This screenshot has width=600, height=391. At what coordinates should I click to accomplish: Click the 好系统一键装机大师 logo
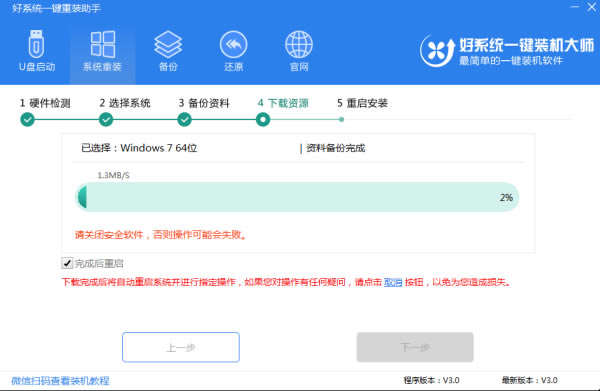point(506,51)
